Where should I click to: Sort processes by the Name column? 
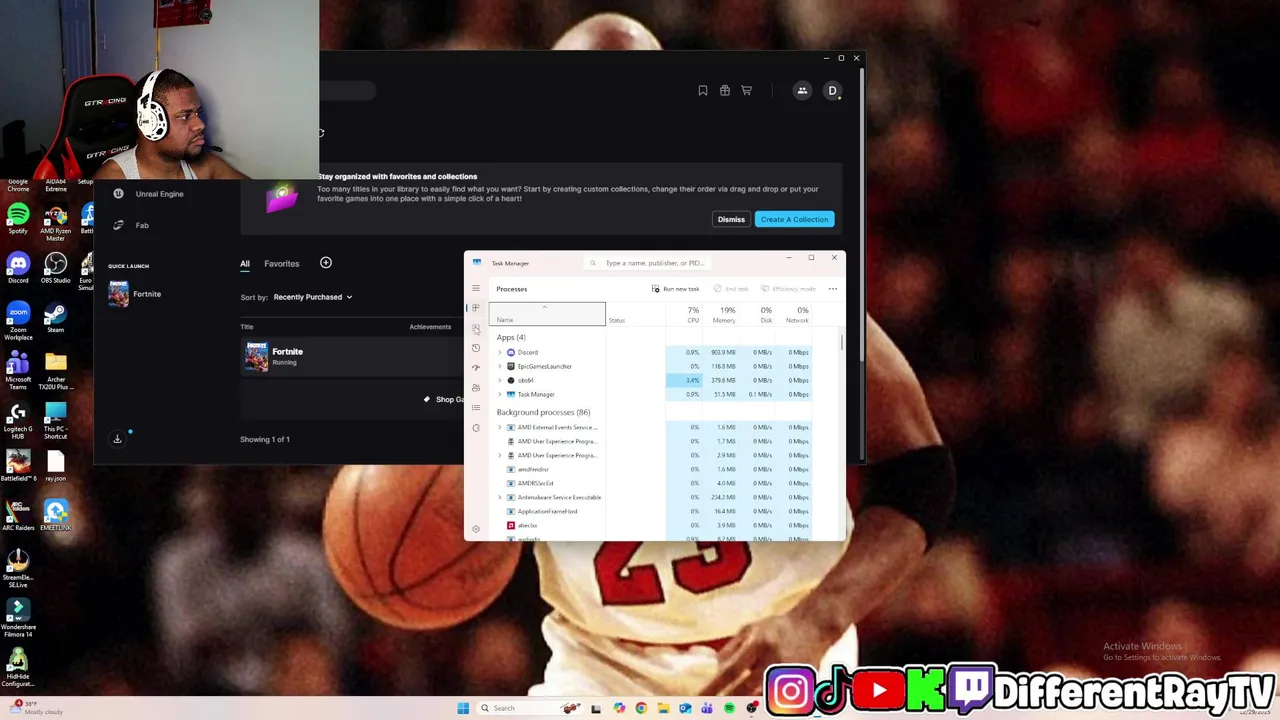(547, 314)
